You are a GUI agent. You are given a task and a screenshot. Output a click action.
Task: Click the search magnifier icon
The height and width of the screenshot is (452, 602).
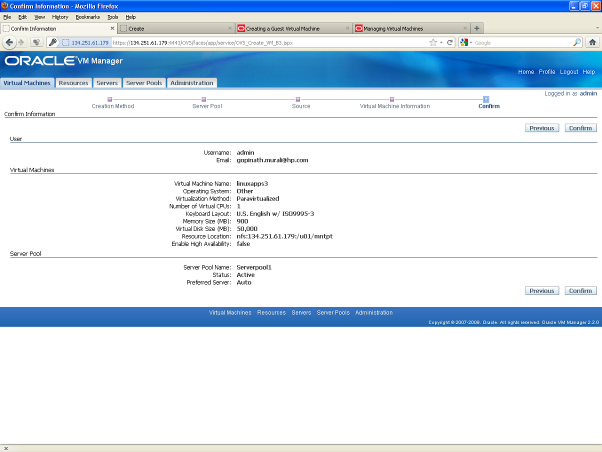(577, 43)
